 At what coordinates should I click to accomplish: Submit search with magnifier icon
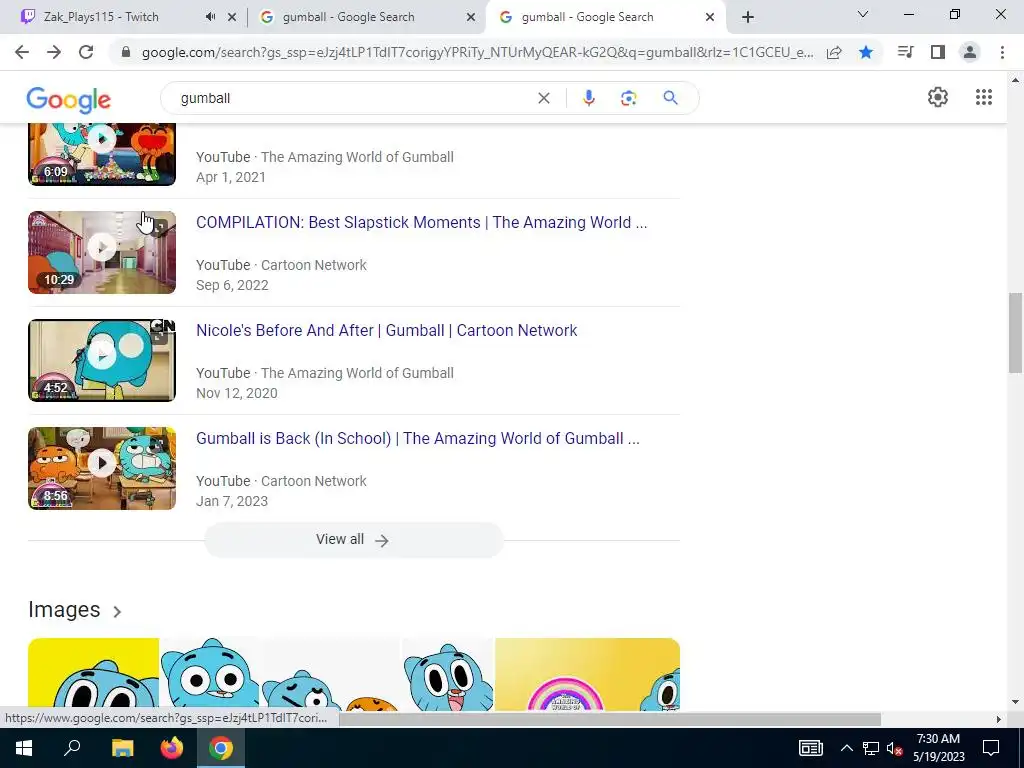670,98
